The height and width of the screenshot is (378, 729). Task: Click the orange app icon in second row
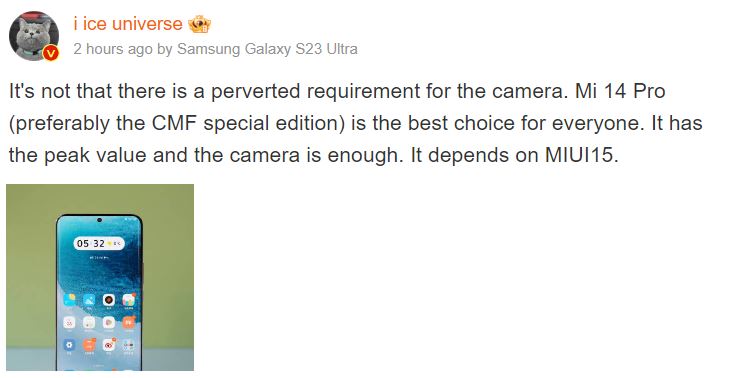[x=129, y=322]
